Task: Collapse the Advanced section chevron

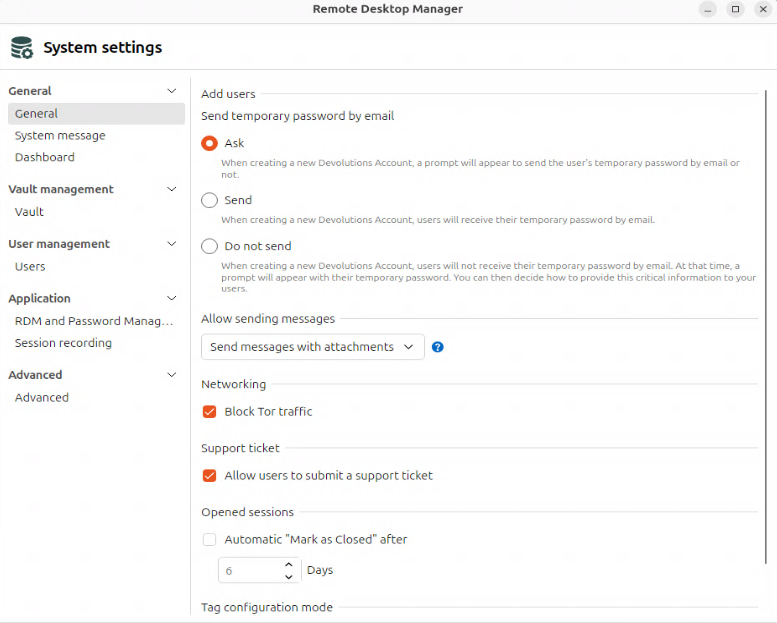Action: point(171,375)
